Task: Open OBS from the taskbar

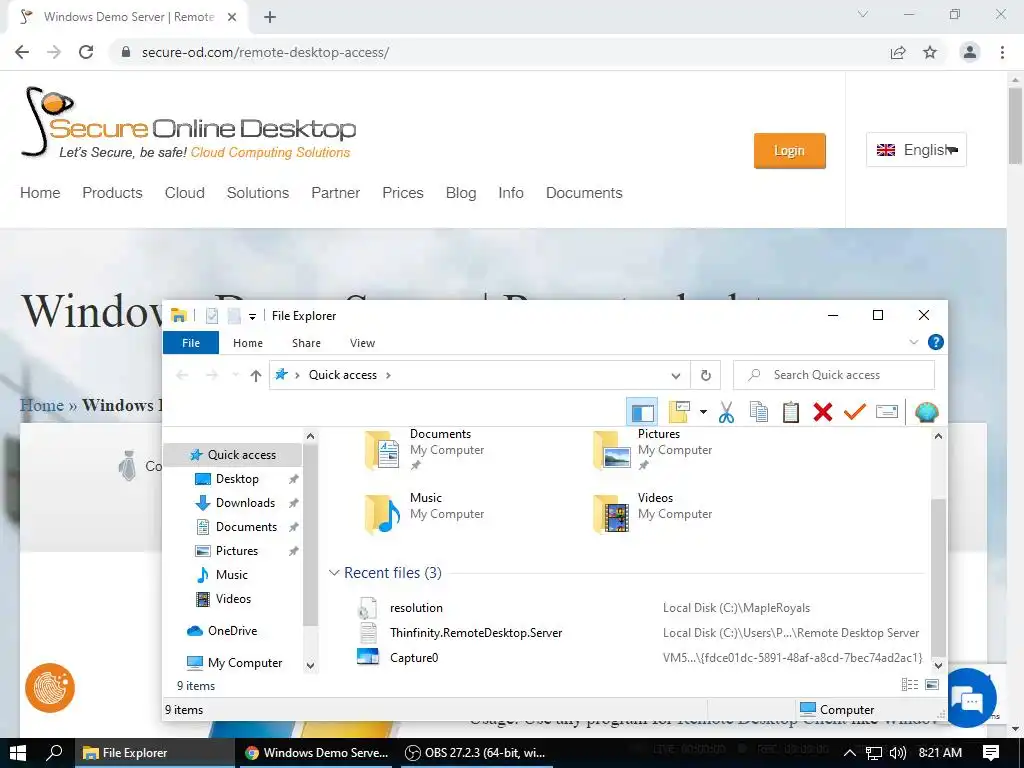Action: (475, 753)
